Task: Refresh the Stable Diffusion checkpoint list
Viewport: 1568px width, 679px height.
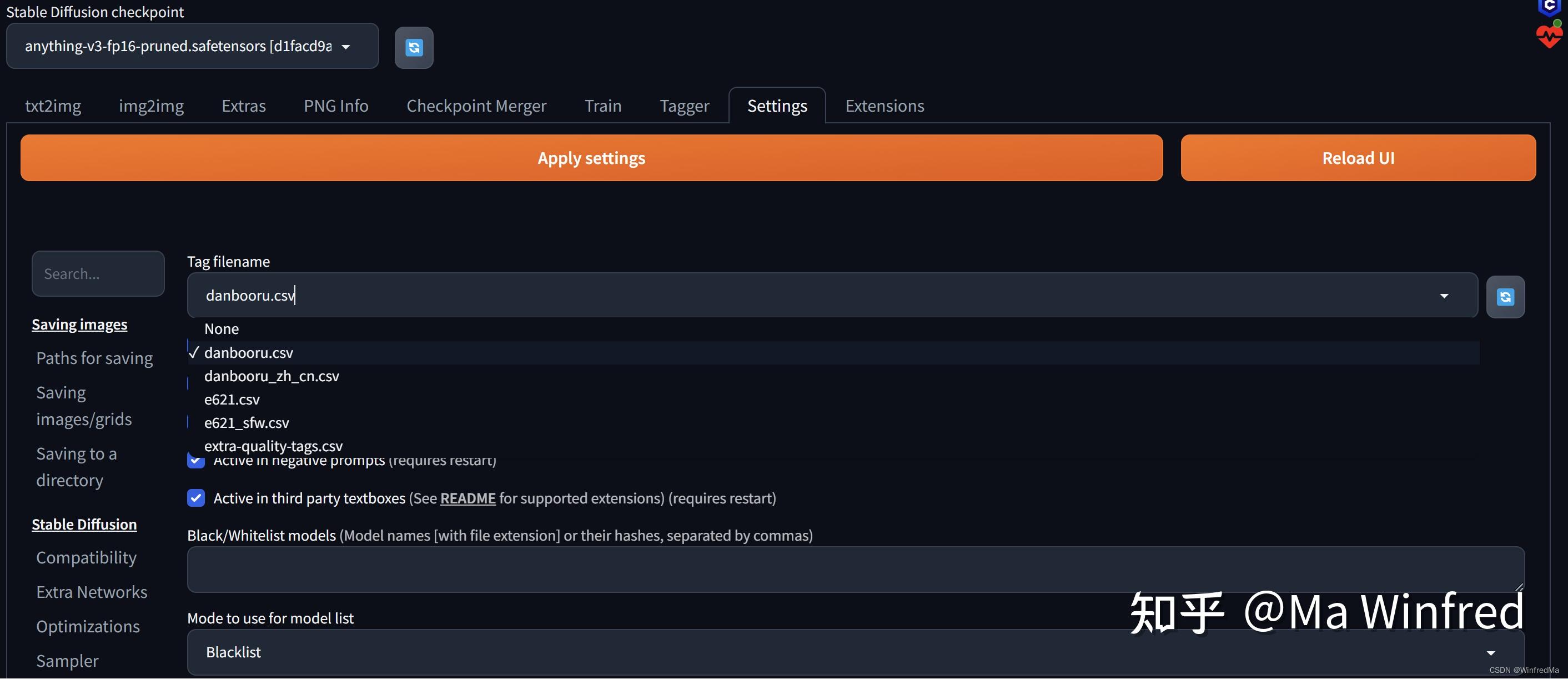Action: pyautogui.click(x=414, y=47)
